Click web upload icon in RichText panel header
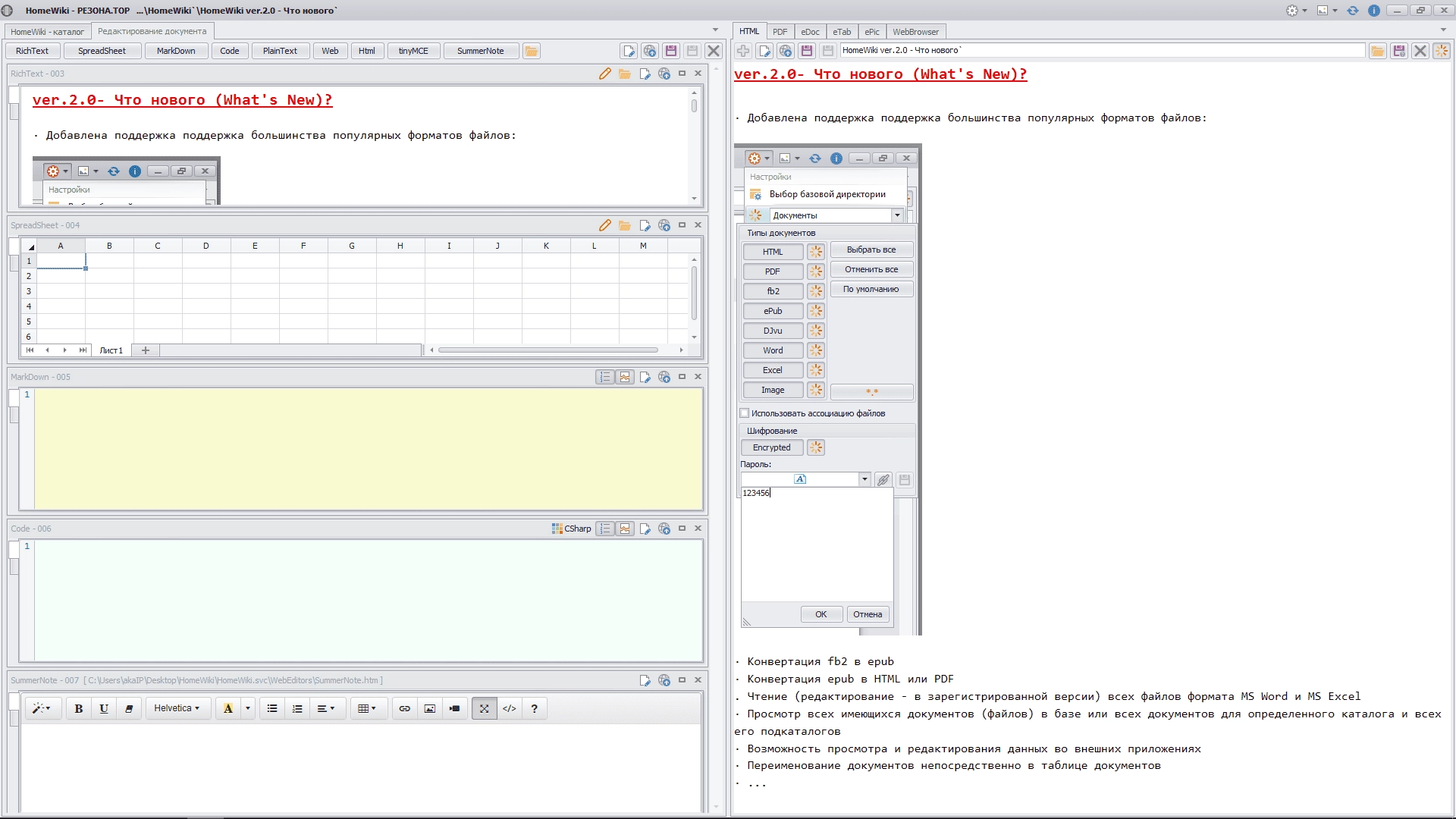1456x819 pixels. 664,74
